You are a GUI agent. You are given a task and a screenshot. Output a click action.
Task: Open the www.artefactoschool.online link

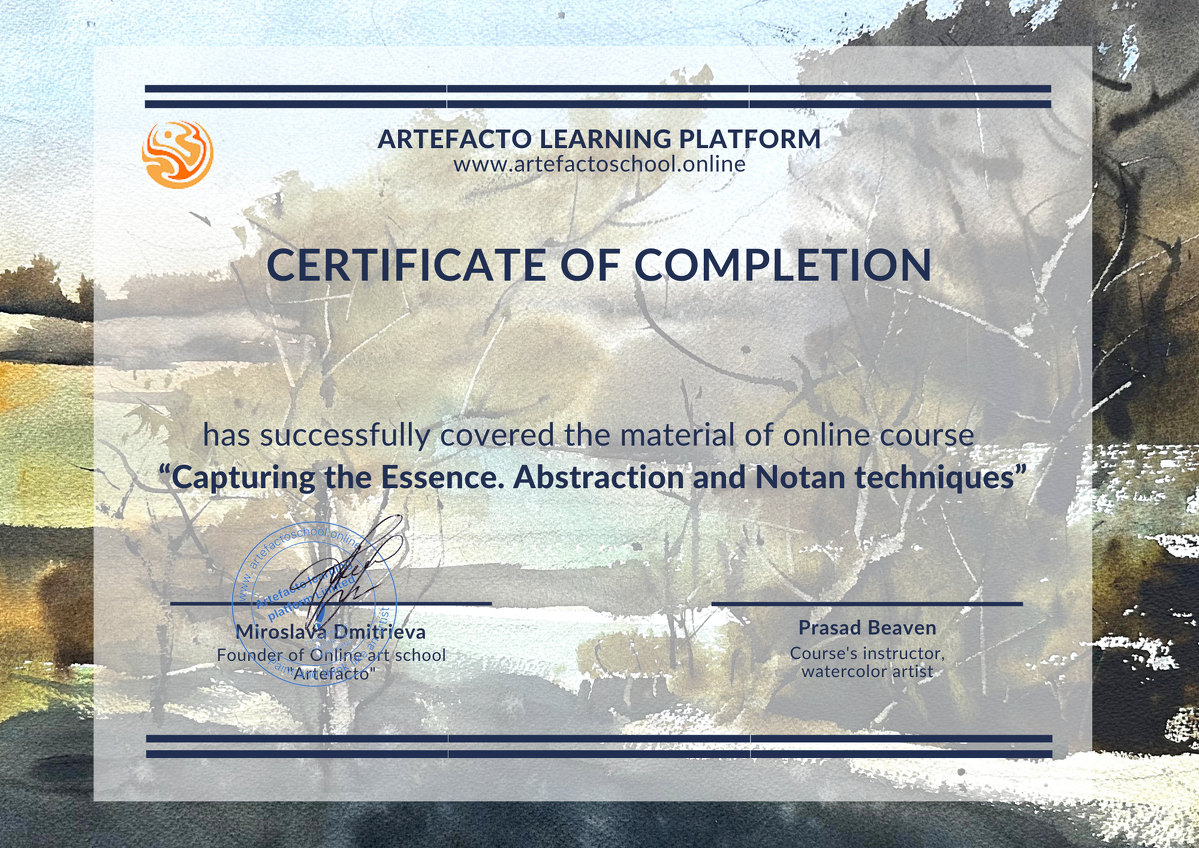point(599,164)
